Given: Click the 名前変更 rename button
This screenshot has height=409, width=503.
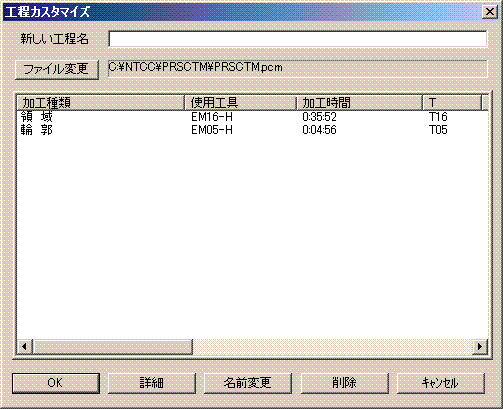Looking at the screenshot, I should [x=248, y=383].
